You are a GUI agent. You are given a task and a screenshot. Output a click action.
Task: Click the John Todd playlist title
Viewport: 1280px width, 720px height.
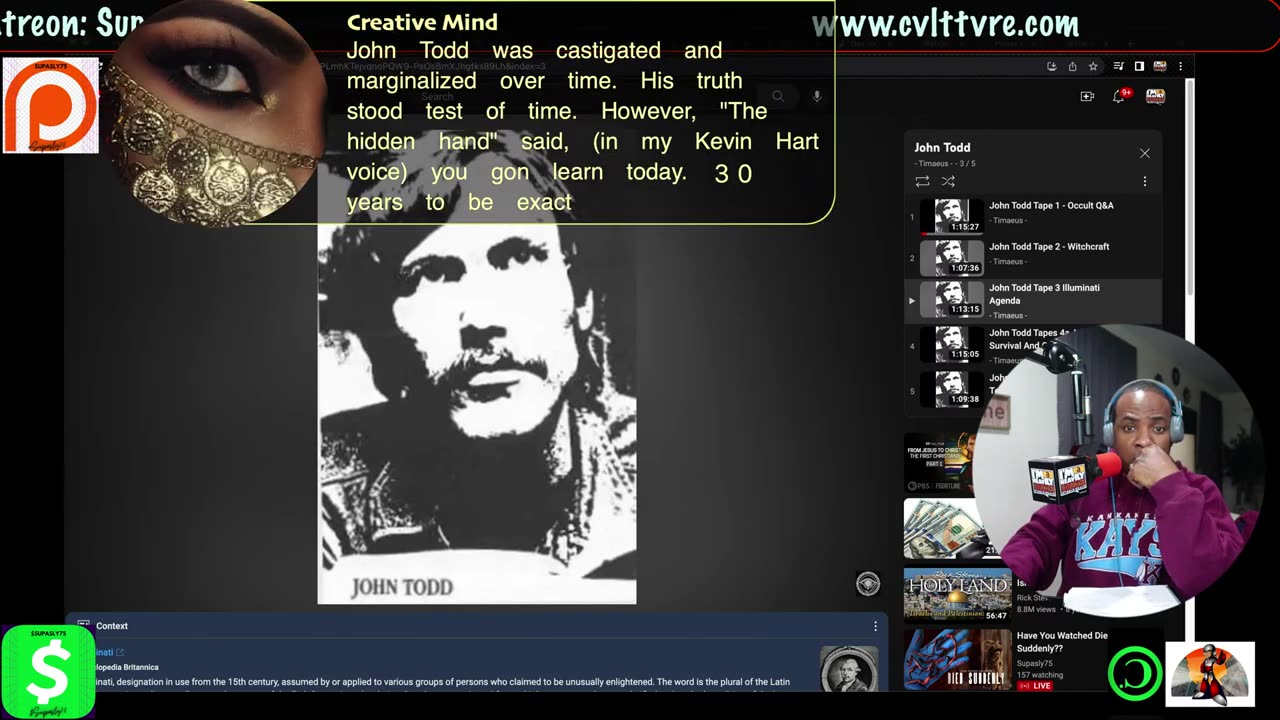942,147
